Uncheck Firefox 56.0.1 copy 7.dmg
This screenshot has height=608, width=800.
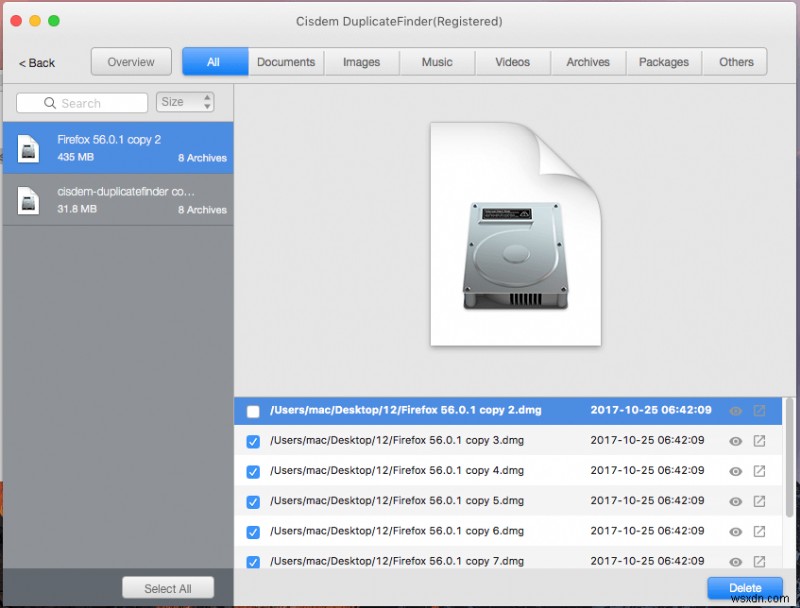[x=253, y=561]
